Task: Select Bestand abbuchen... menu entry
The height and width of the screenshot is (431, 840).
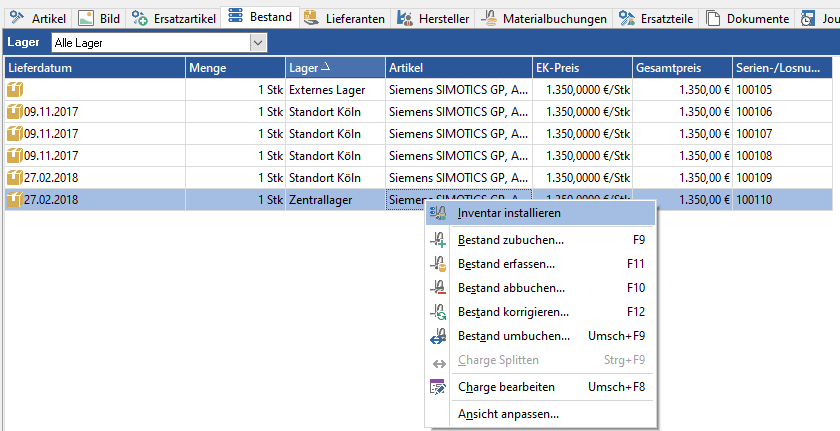Action: (541, 288)
